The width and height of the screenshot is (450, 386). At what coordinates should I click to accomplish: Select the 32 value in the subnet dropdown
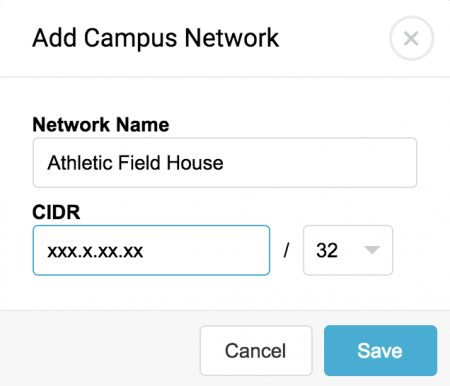coord(327,250)
